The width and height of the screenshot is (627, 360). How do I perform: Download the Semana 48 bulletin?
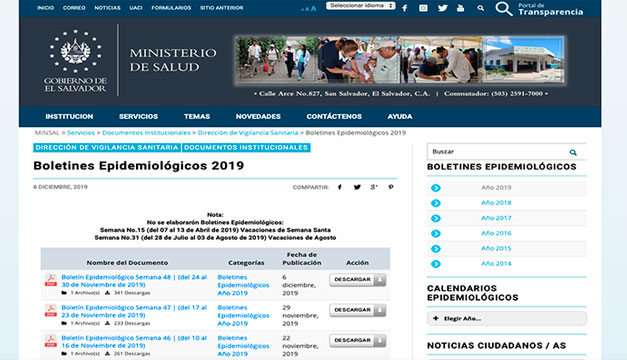(357, 280)
